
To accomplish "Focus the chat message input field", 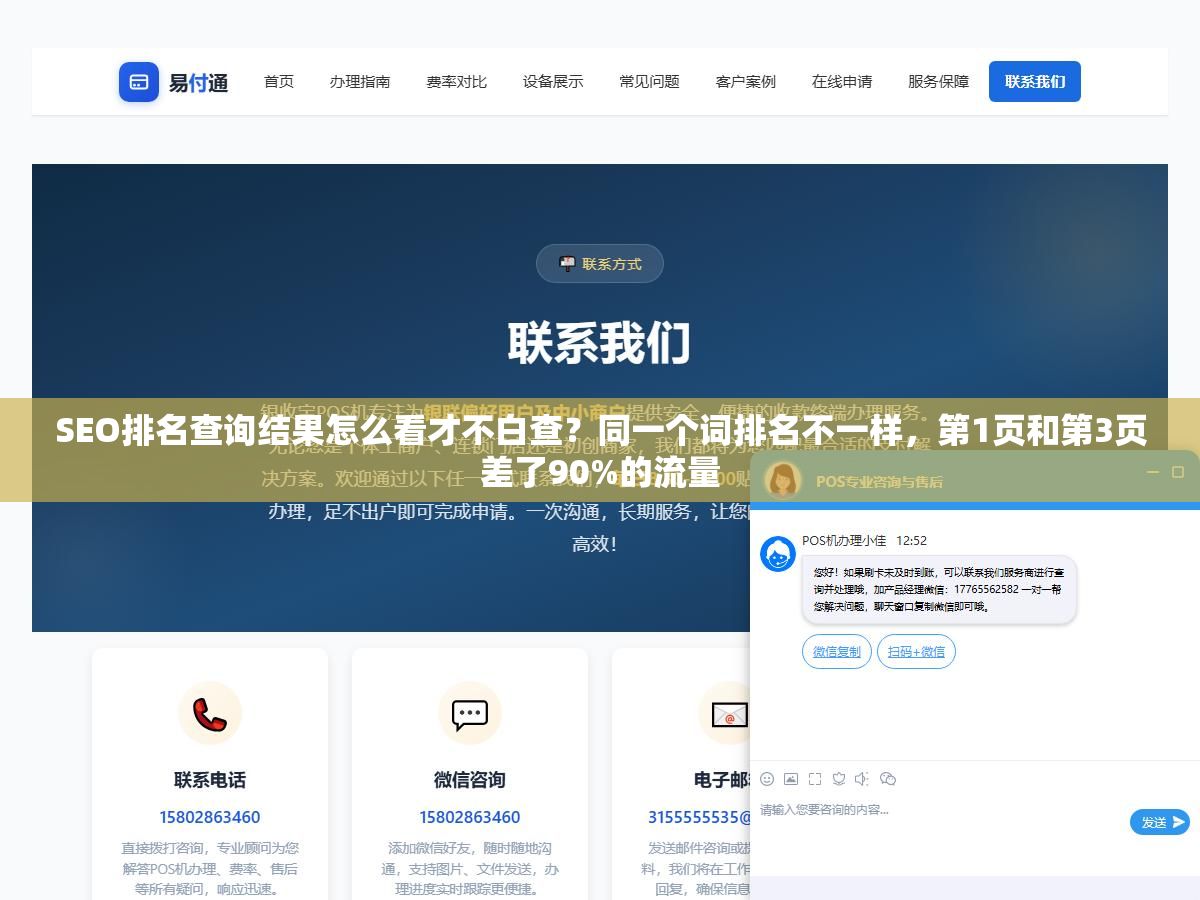I will click(940, 822).
